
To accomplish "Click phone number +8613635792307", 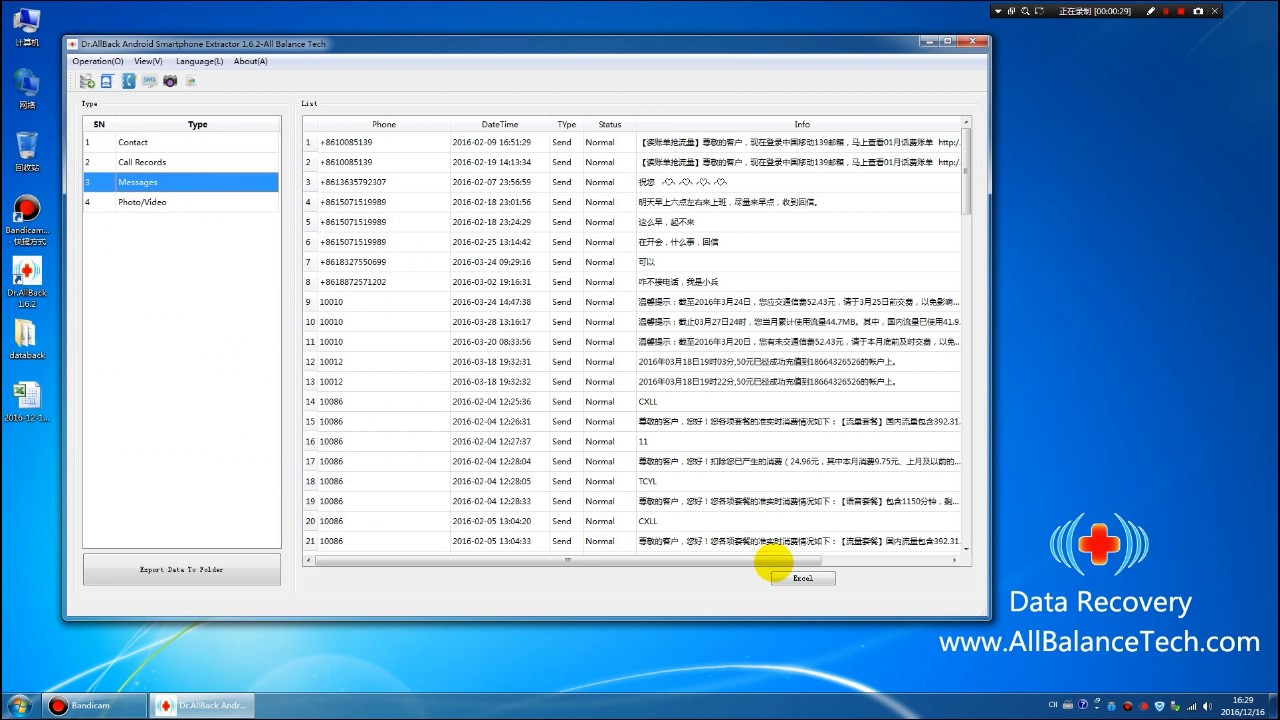I will pyautogui.click(x=353, y=182).
